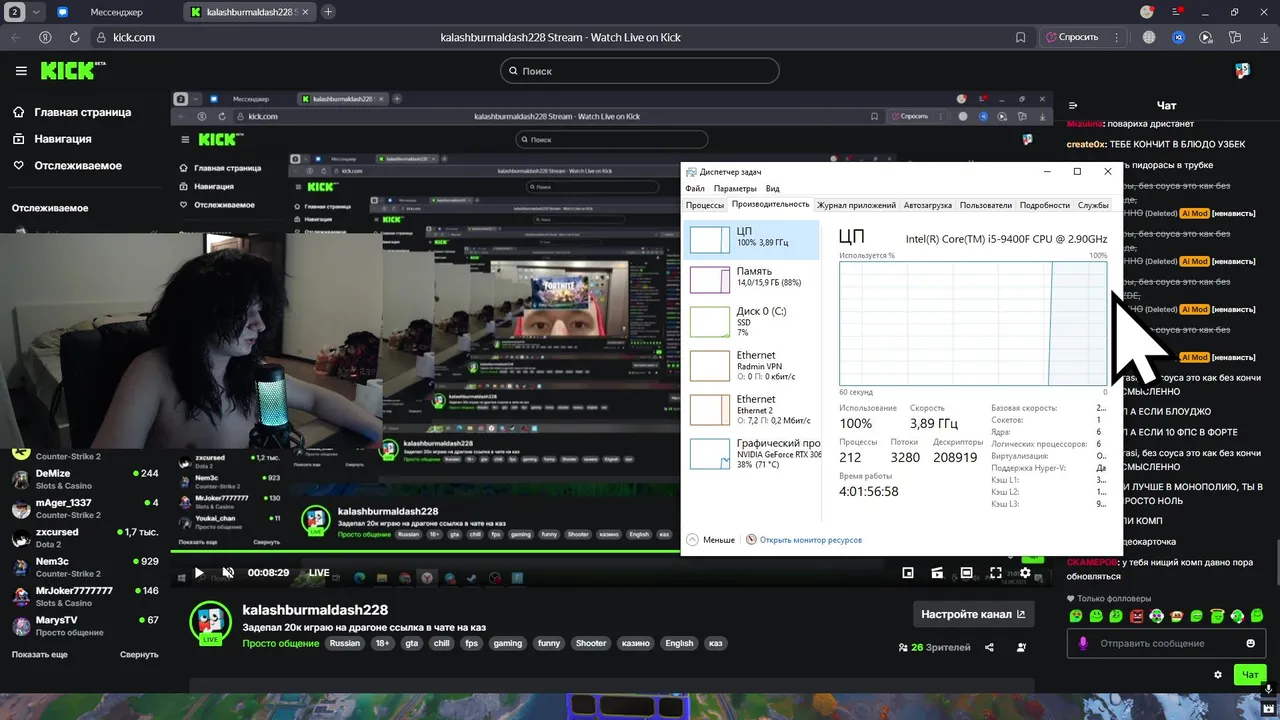This screenshot has height=720, width=1280.
Task: Select Память in performance sidebar
Action: tap(753, 279)
